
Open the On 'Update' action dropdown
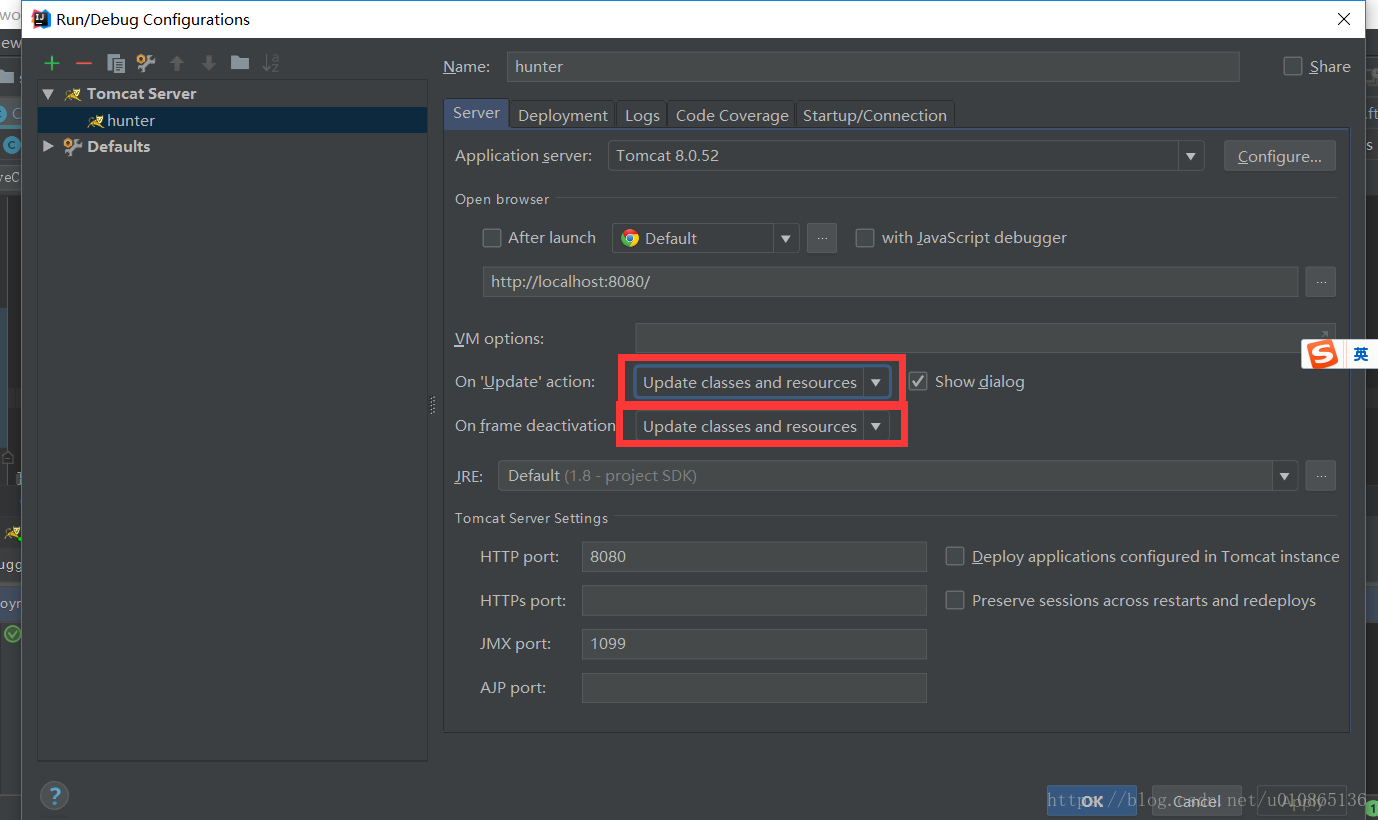tap(762, 382)
